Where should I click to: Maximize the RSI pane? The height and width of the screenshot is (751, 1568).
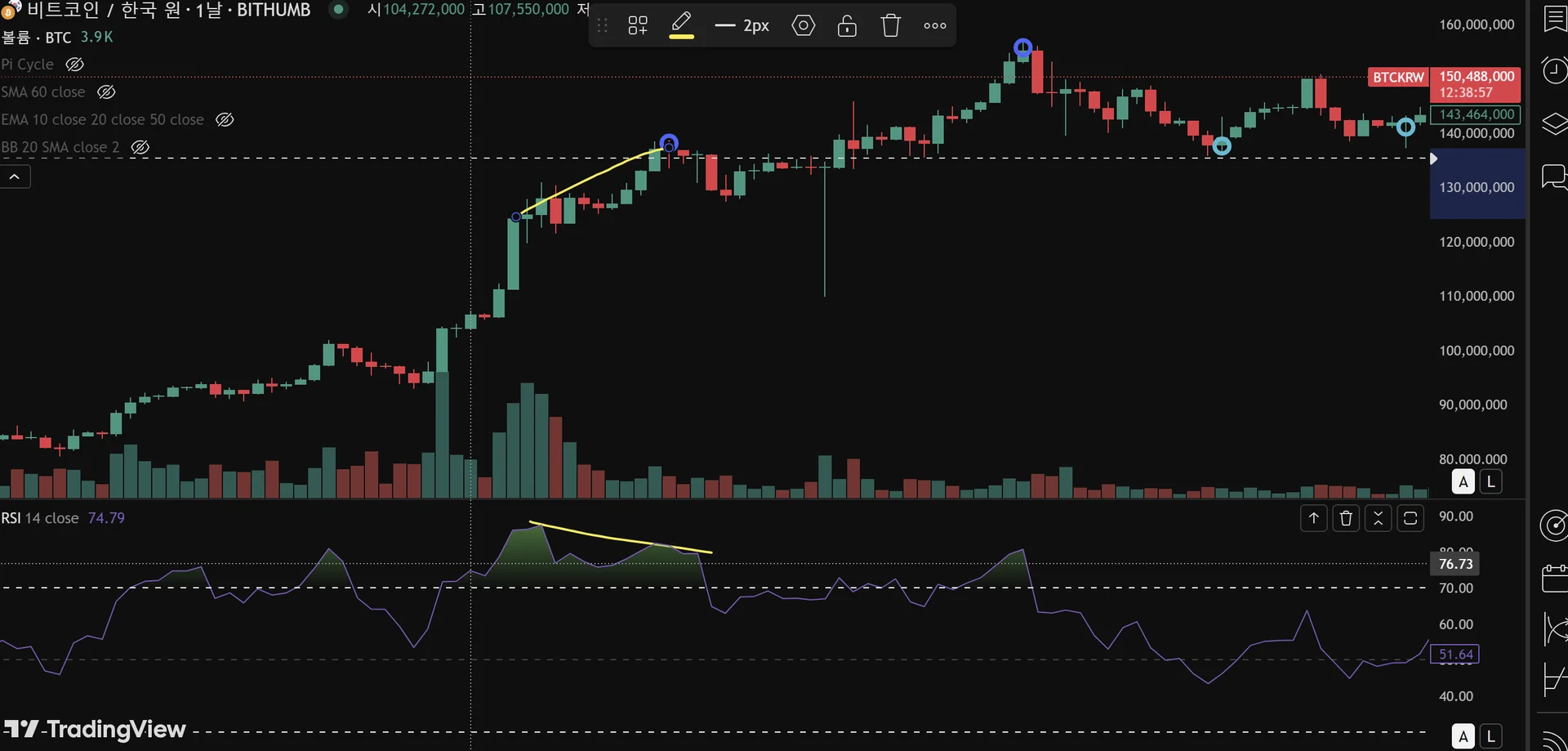point(1410,518)
